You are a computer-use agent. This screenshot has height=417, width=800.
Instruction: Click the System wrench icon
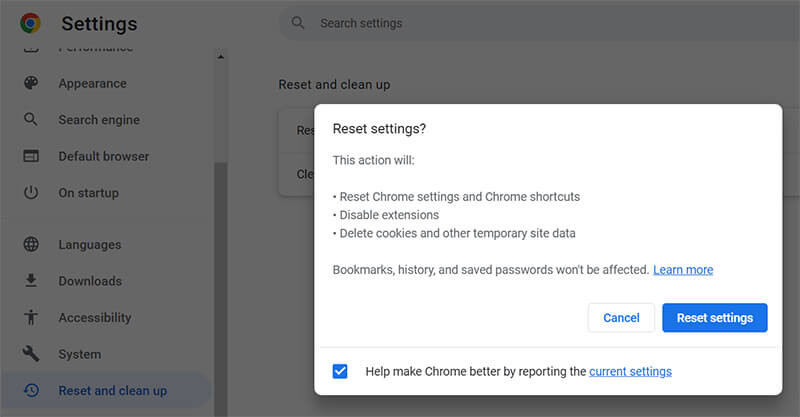tap(31, 354)
